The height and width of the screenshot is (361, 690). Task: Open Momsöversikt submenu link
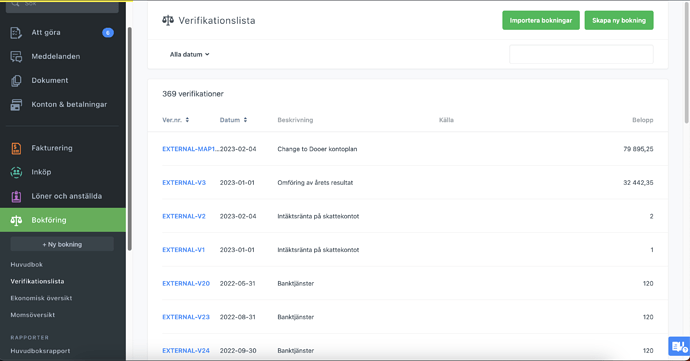[33, 315]
